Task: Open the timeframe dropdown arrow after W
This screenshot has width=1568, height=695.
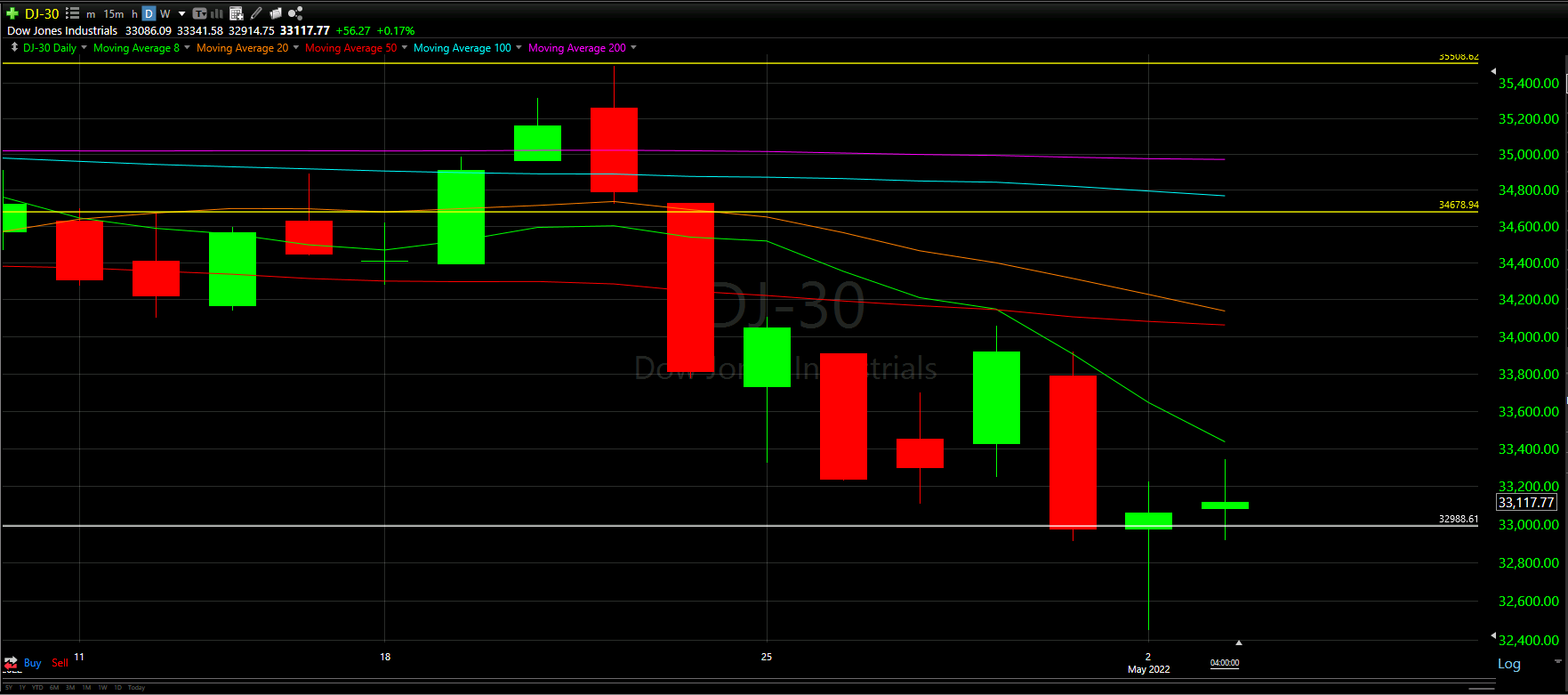Action: click(181, 14)
